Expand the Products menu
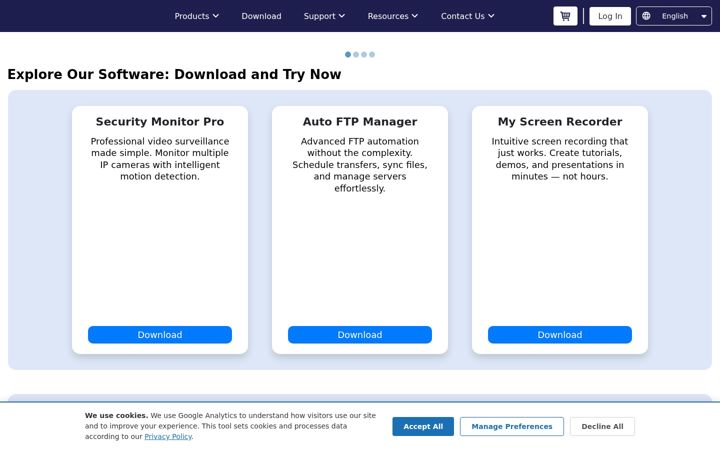This screenshot has width=720, height=450. click(197, 16)
